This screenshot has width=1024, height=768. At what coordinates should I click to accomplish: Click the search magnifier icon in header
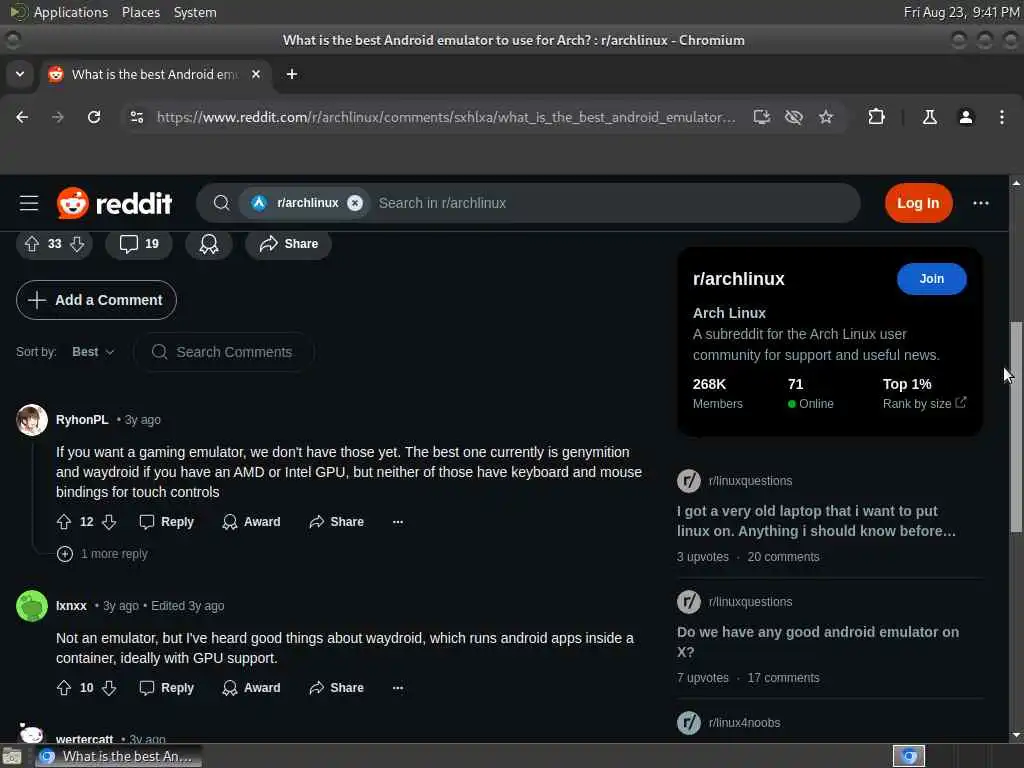[221, 203]
